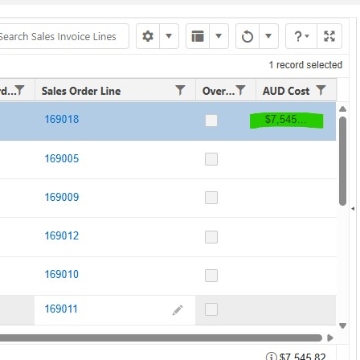Image resolution: width=360 pixels, height=360 pixels.
Task: Expand the settings gear dropdown arrow
Action: (x=169, y=36)
